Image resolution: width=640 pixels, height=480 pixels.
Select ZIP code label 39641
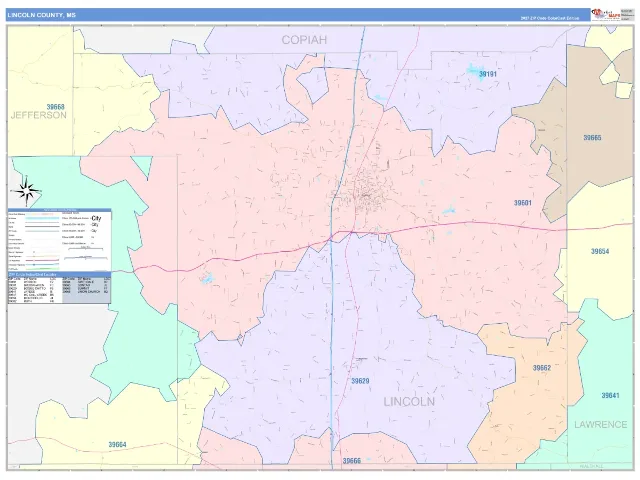(610, 395)
